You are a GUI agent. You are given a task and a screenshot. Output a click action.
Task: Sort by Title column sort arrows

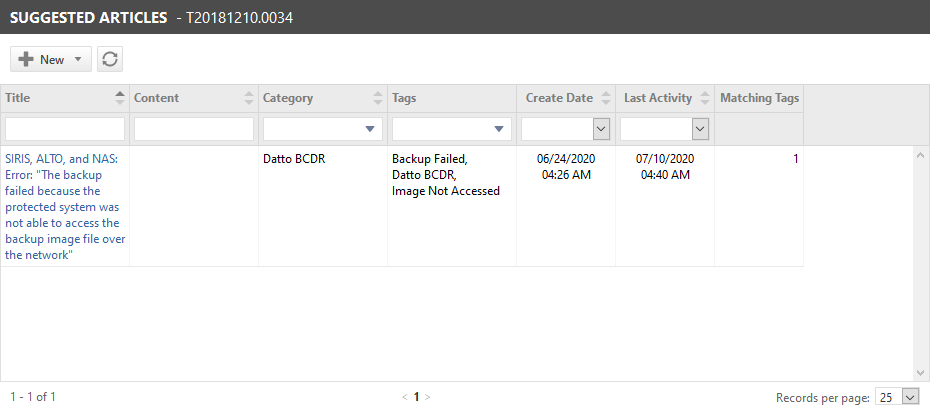point(120,98)
